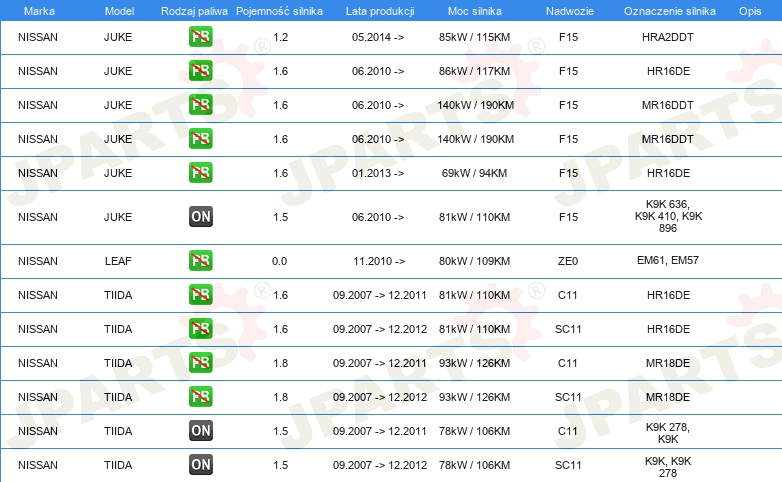Select JUKE model in the 1.2 engine row
Viewport: 782px width, 482px height.
click(118, 37)
